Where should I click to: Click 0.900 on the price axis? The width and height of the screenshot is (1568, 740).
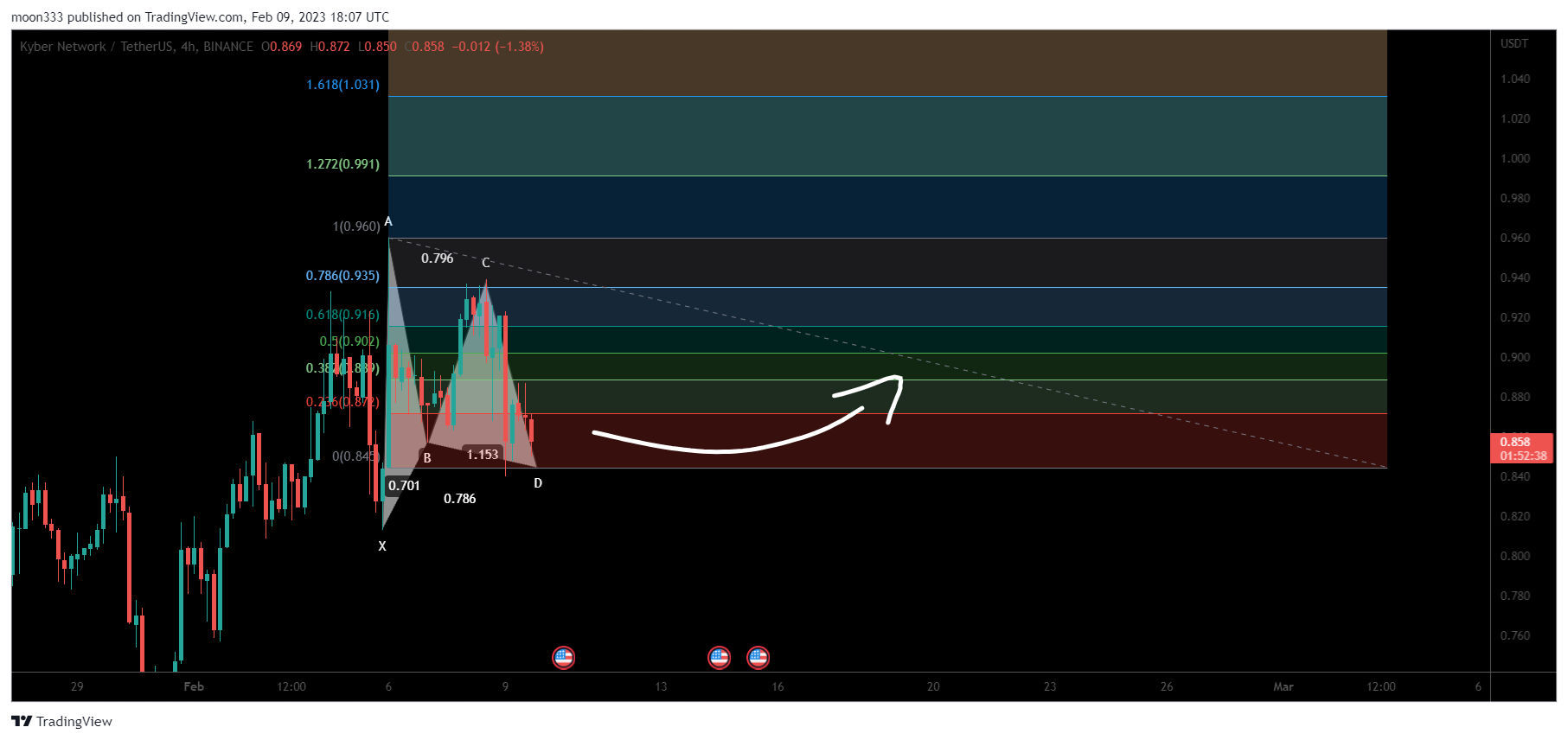pyautogui.click(x=1515, y=357)
